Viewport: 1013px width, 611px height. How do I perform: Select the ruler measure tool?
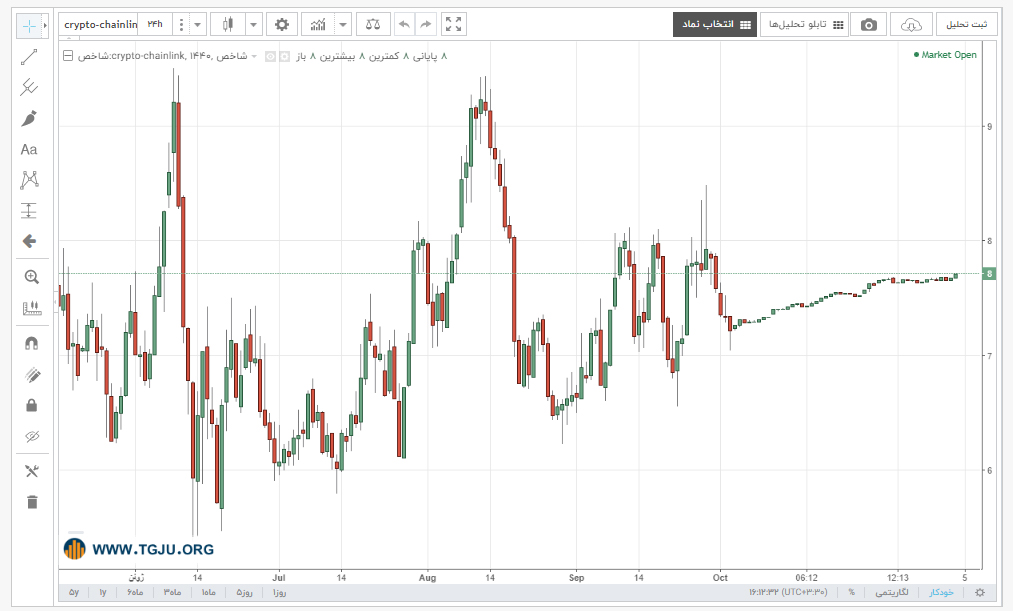click(x=32, y=308)
